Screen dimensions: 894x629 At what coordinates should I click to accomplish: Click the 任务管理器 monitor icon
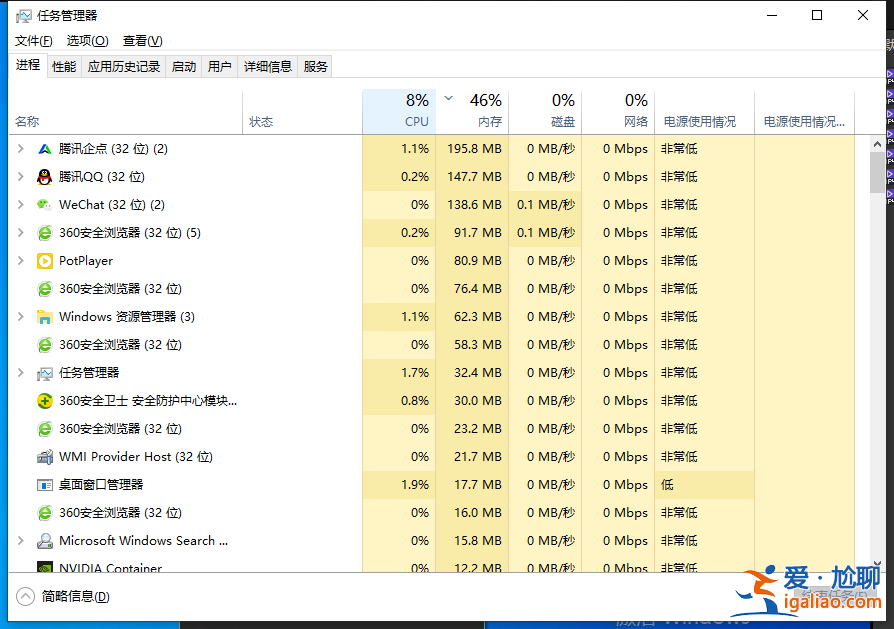(44, 372)
